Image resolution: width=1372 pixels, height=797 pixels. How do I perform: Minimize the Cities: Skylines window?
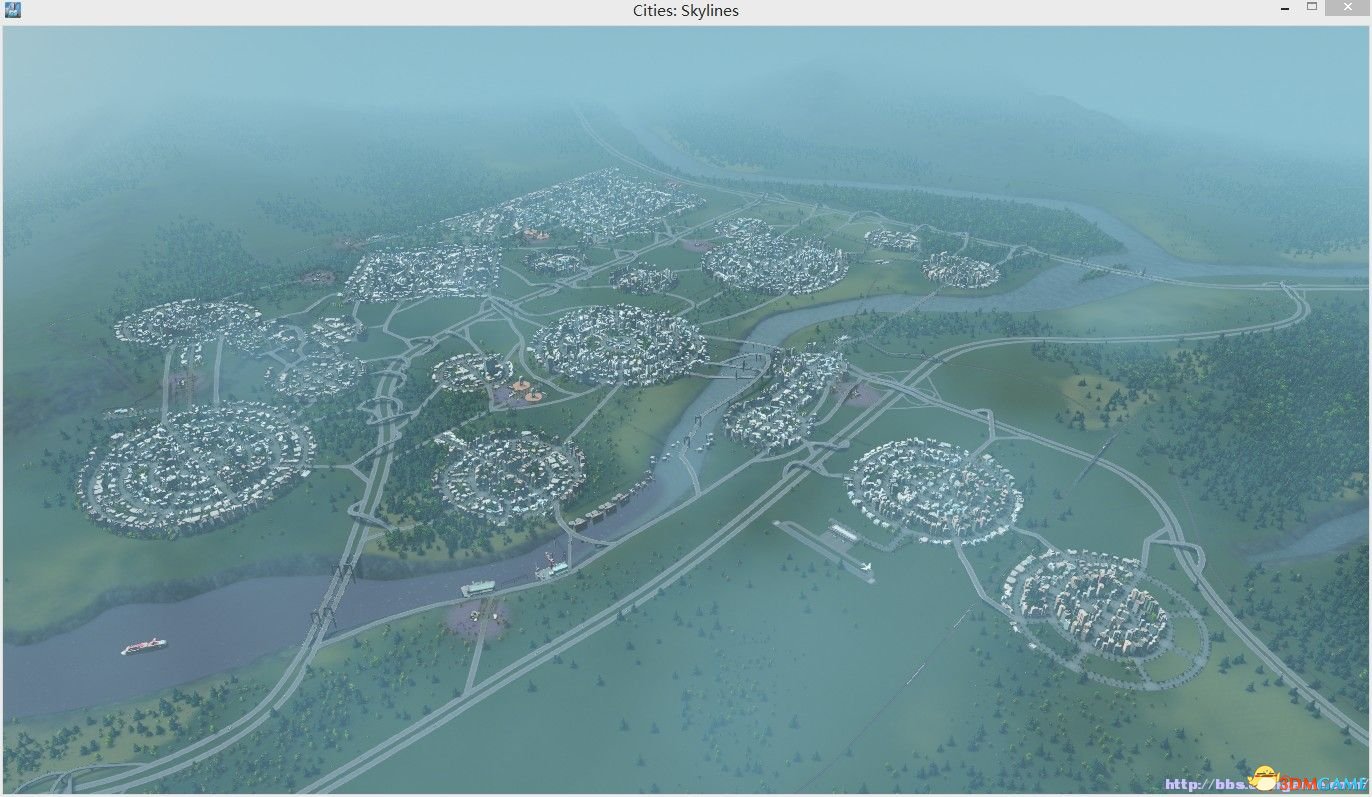(1284, 10)
